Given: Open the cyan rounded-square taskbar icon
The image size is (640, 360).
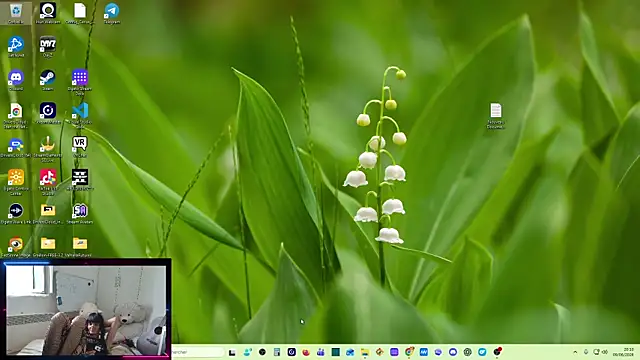Looking at the screenshot, I should [482, 352].
